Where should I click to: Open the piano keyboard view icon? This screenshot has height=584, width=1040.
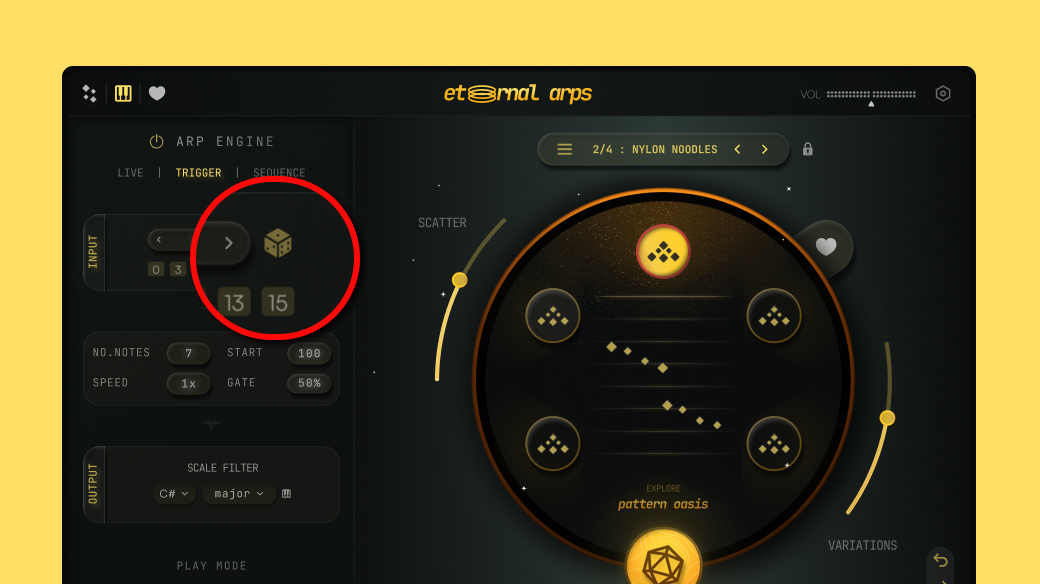point(123,94)
